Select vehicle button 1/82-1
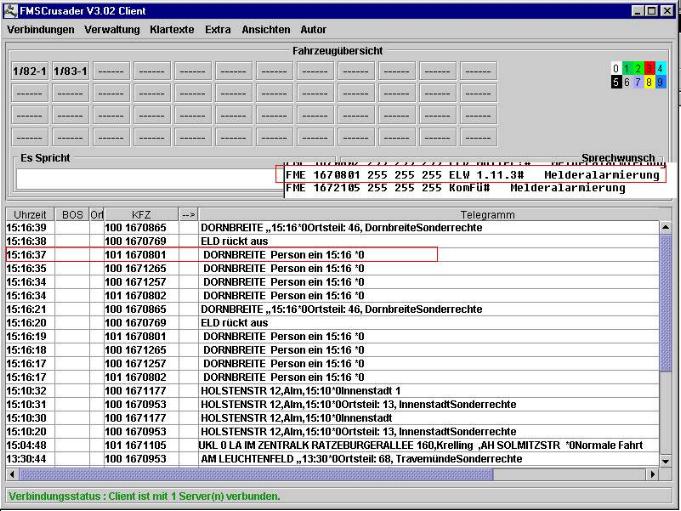This screenshot has width=681, height=511. click(x=30, y=72)
